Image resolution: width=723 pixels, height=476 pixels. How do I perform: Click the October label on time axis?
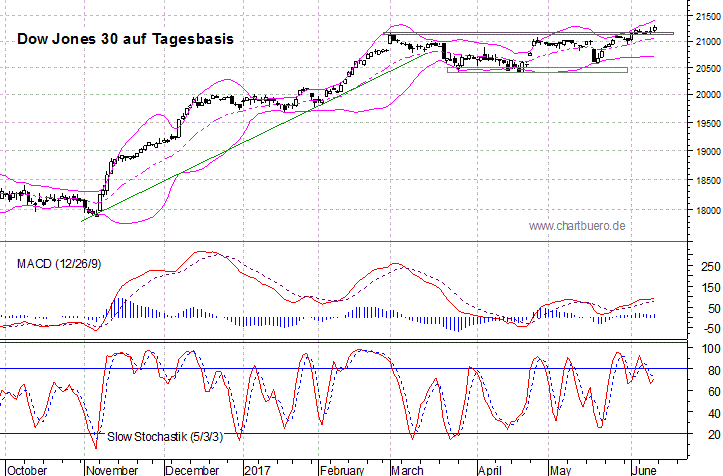27,470
